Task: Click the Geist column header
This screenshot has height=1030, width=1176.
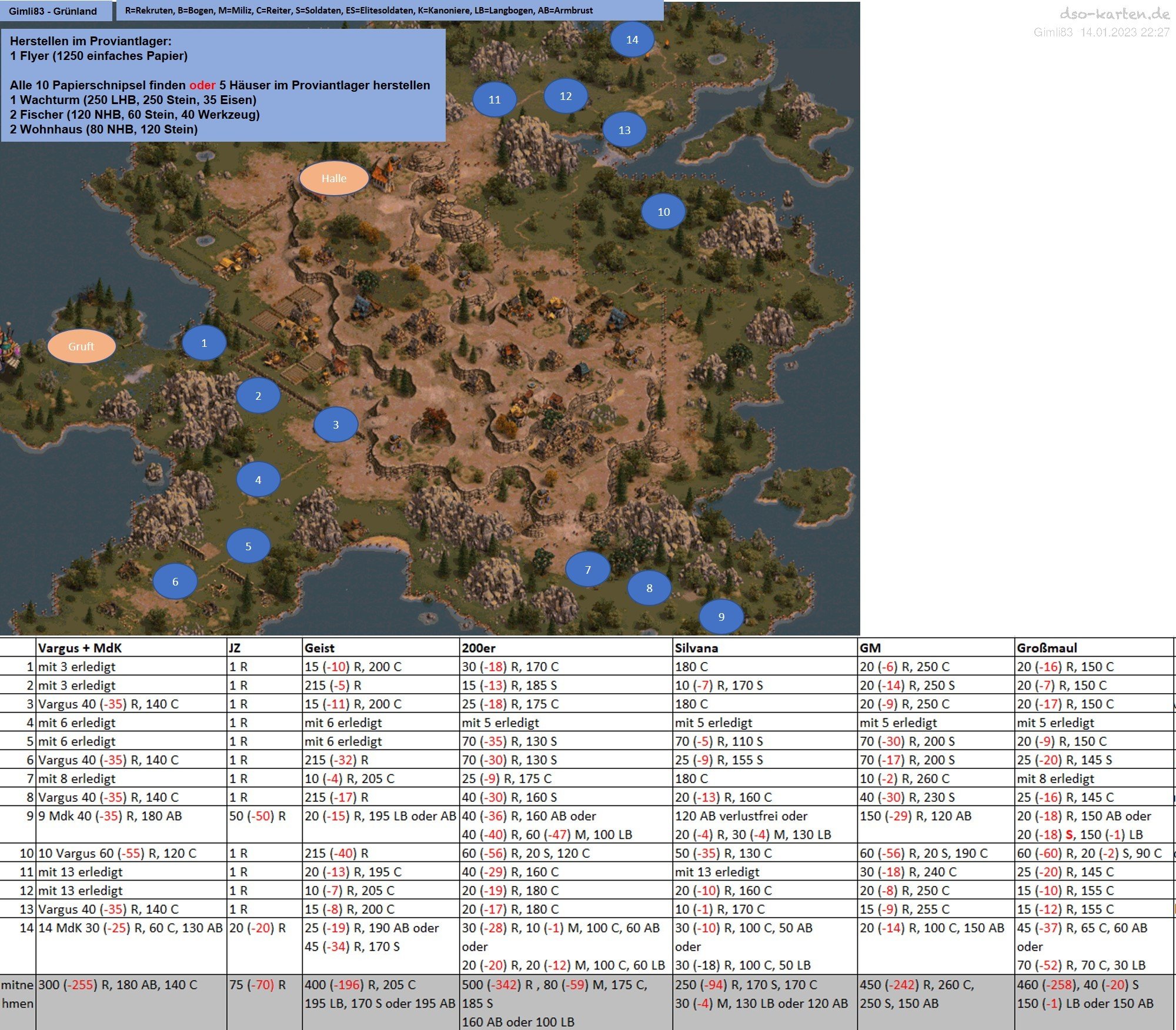Action: [x=319, y=648]
